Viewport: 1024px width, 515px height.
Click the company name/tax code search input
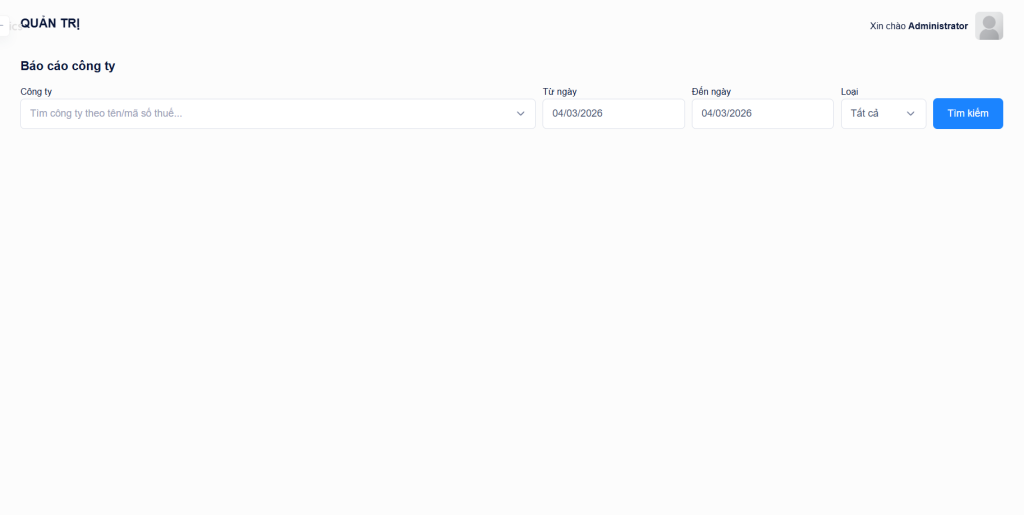(x=200, y=114)
